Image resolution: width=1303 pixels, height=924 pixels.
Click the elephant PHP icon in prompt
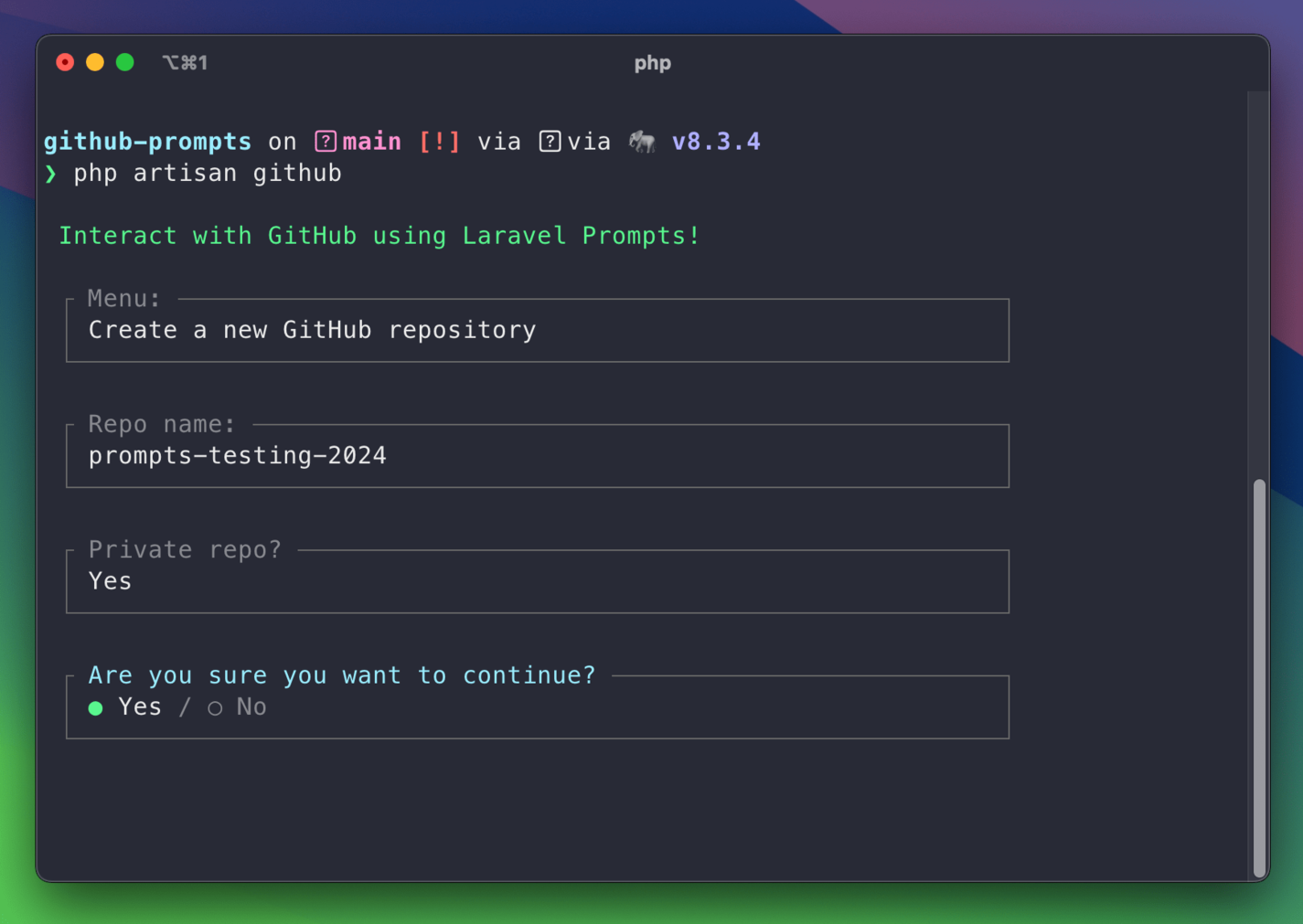click(642, 142)
